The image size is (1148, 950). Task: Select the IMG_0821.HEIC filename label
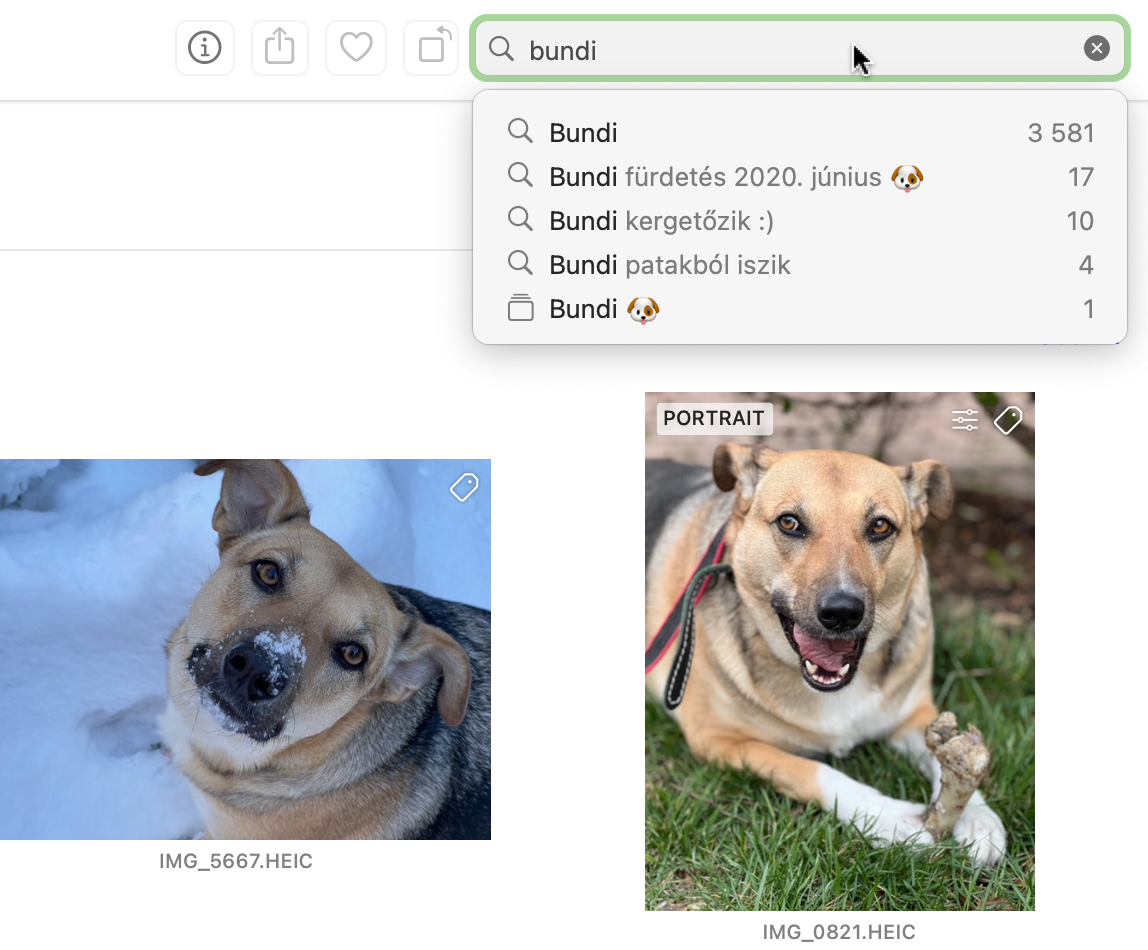839,932
